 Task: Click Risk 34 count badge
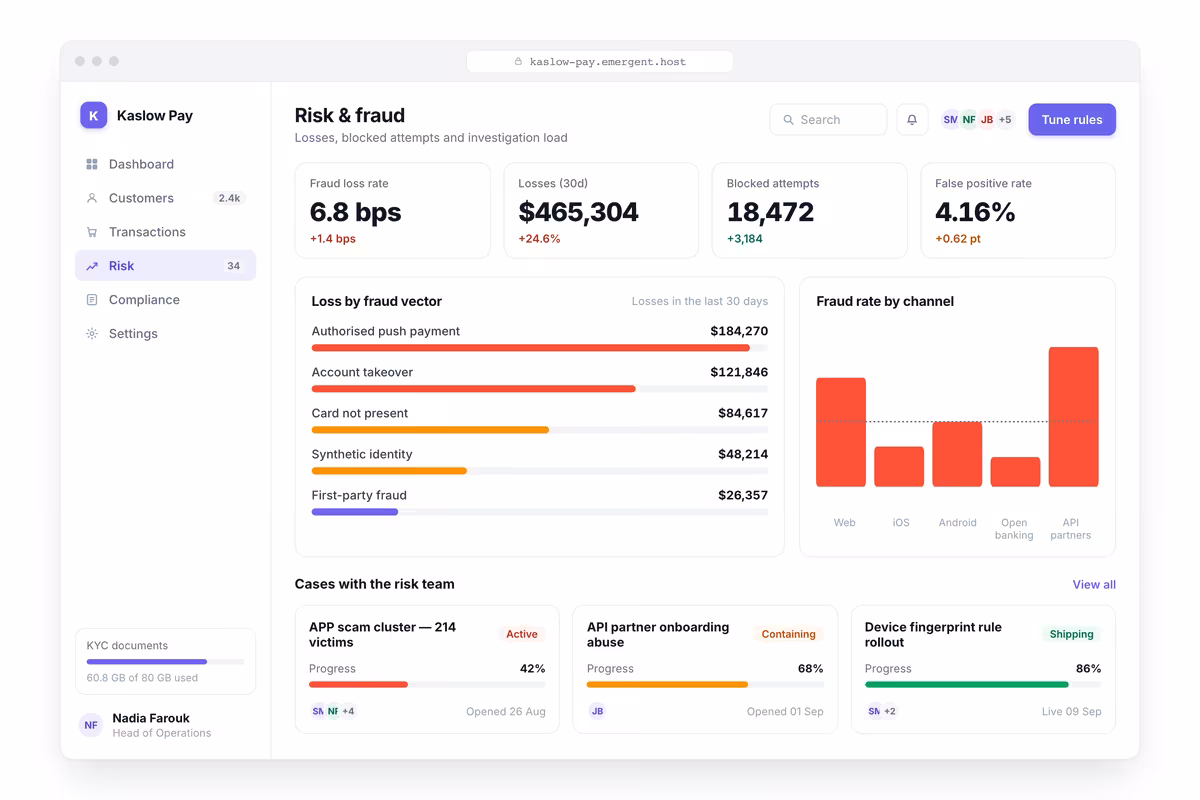coord(233,266)
